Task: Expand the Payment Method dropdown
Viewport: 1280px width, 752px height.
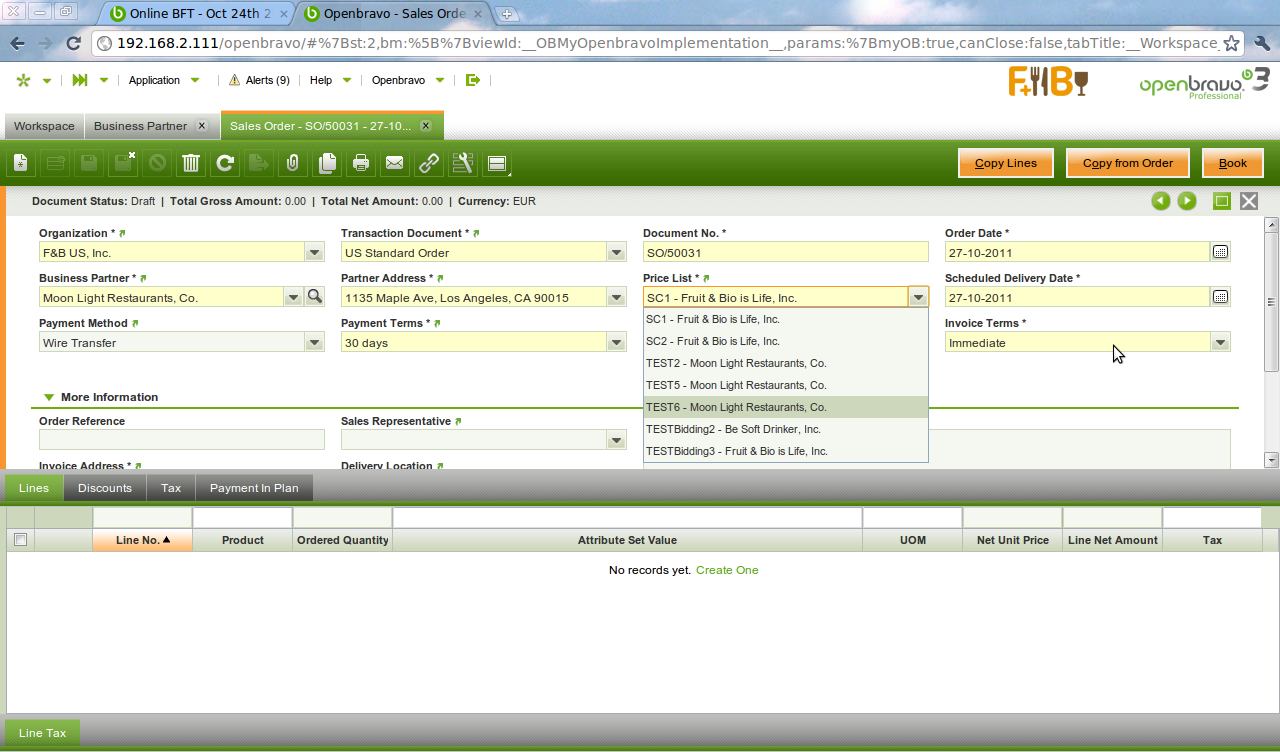Action: tap(314, 342)
